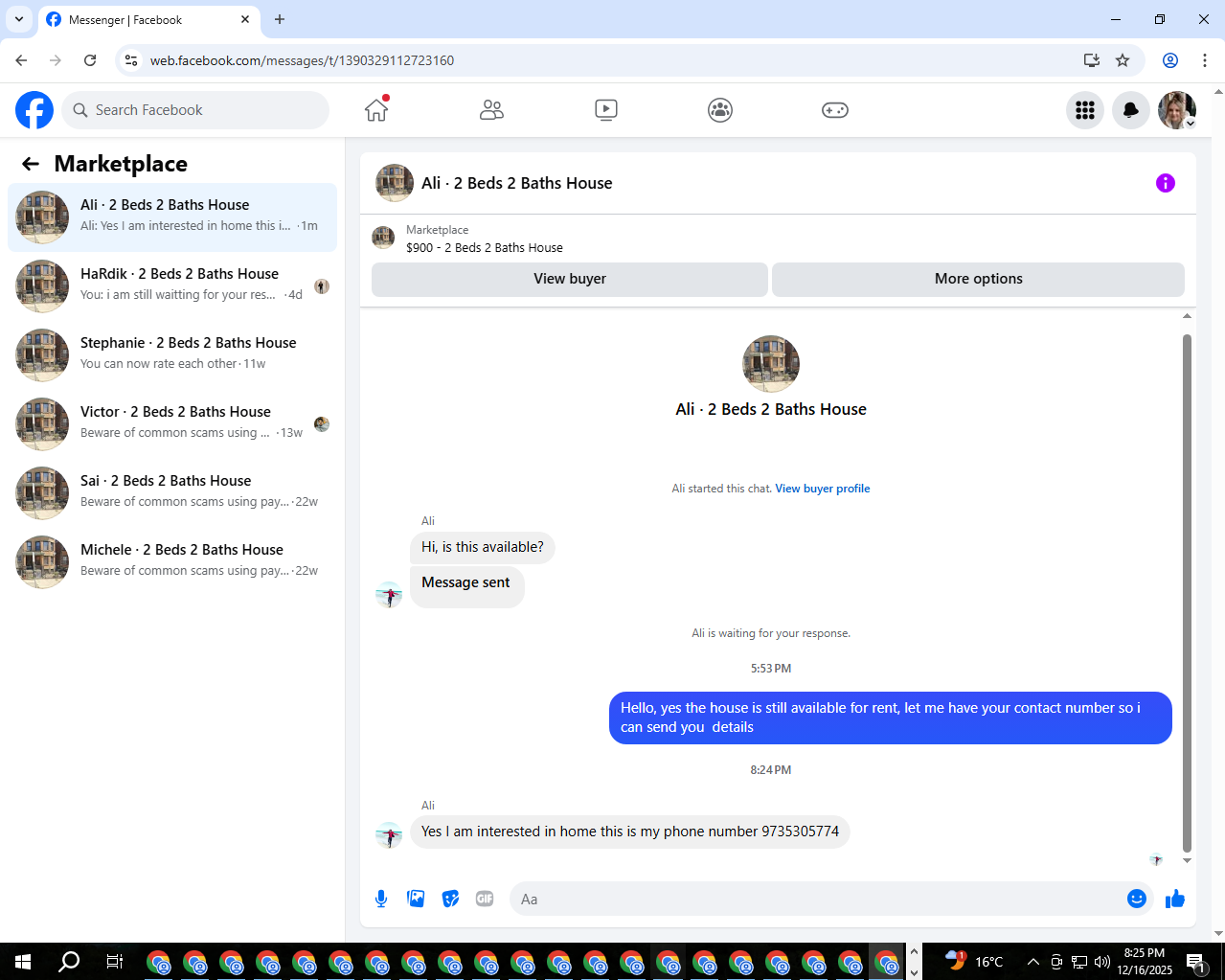Open the Facebook menu grid icon

1085,110
